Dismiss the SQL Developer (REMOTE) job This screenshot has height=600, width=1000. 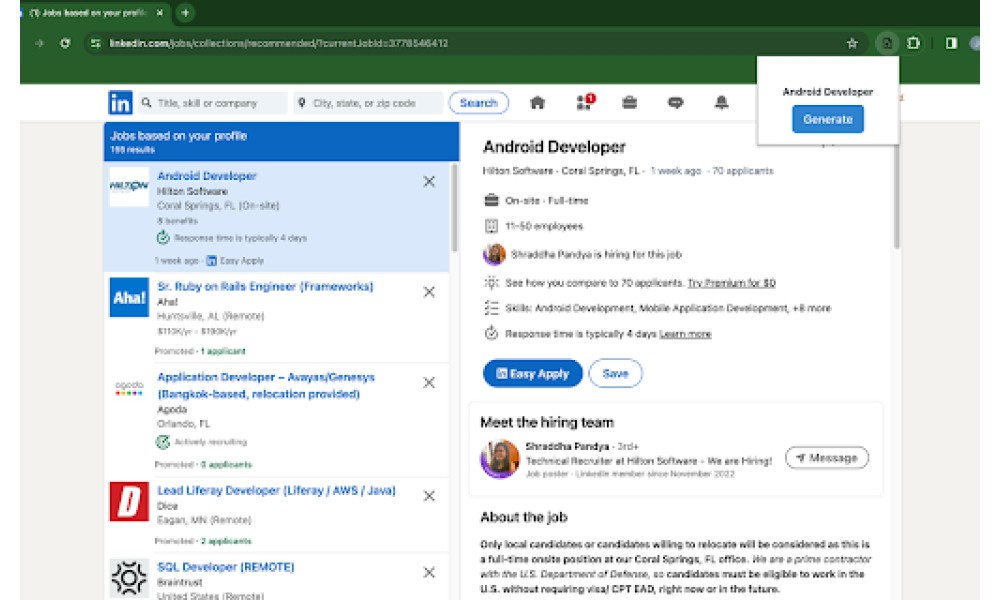point(429,573)
